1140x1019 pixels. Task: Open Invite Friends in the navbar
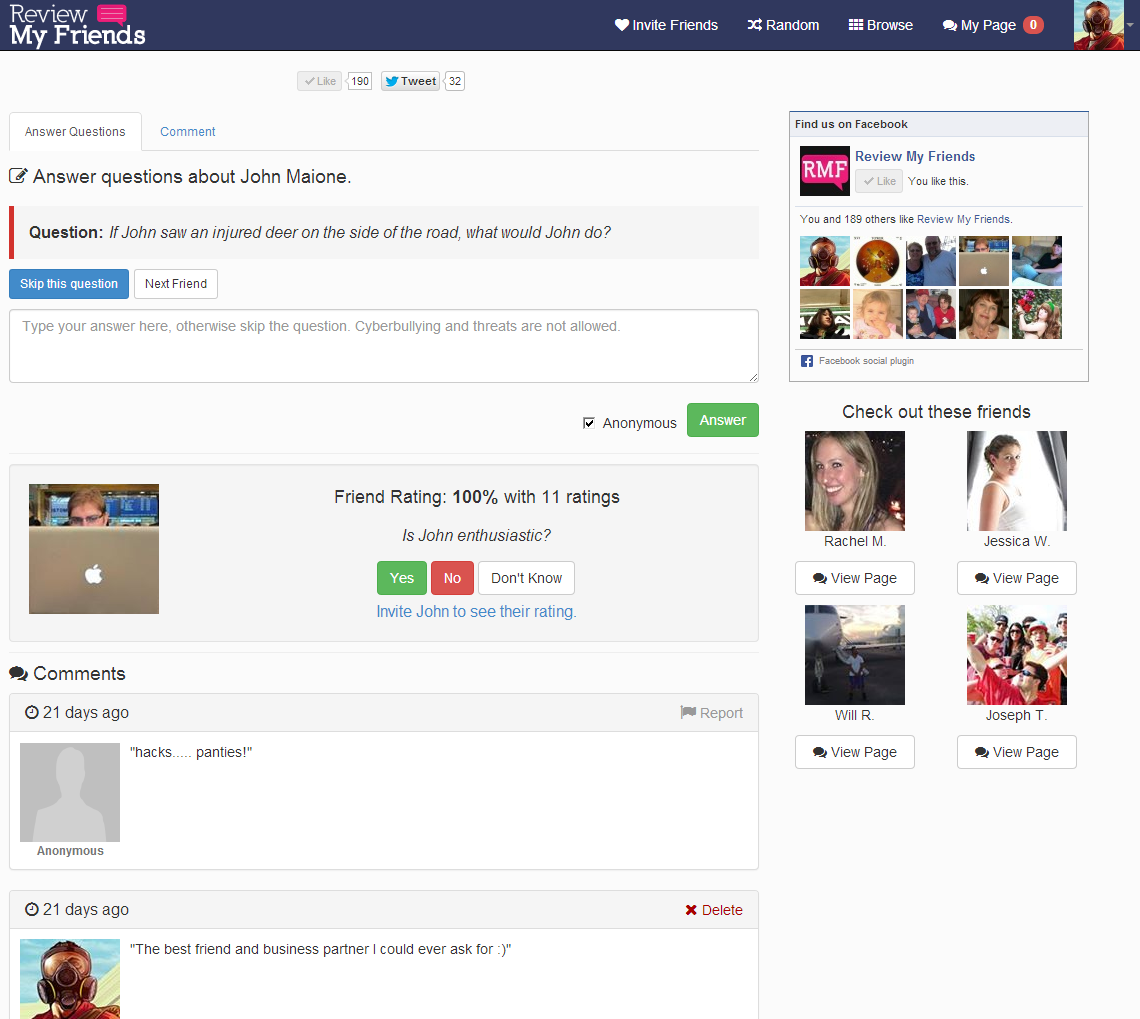click(x=666, y=25)
